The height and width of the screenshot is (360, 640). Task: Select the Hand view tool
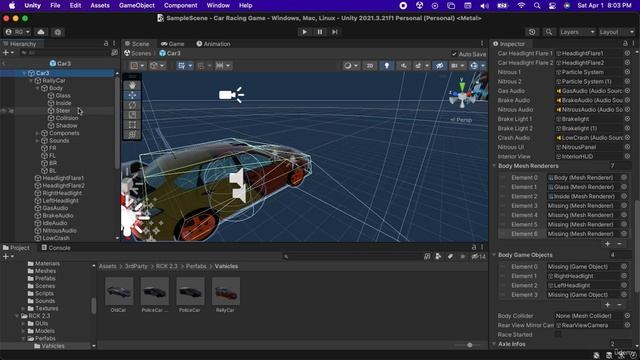pos(132,85)
